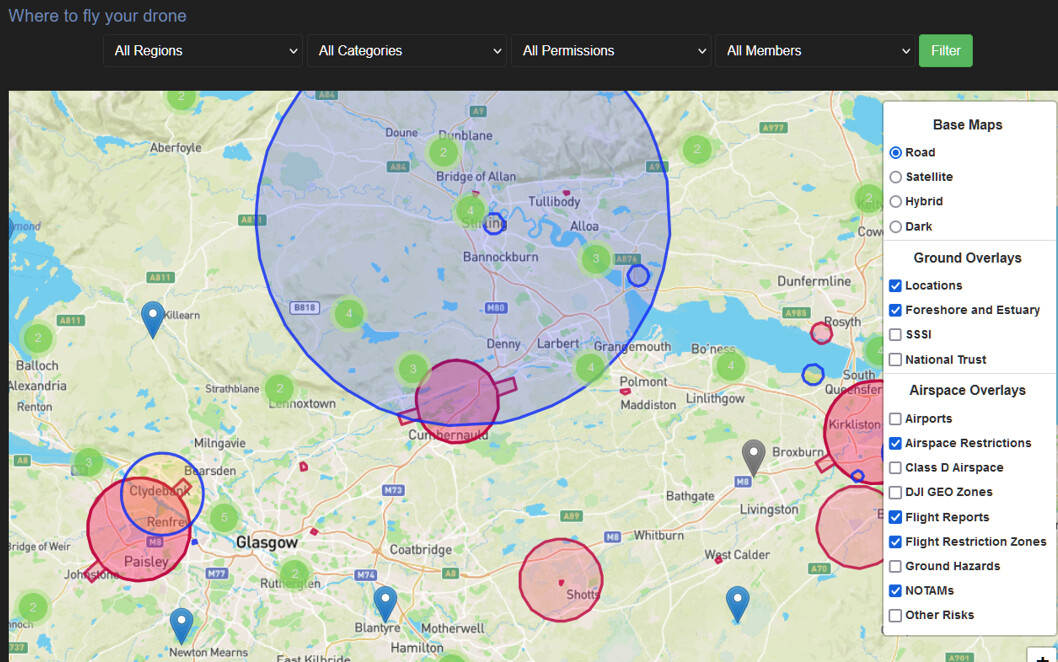Open the cluster marker 4 at Stirling
This screenshot has width=1058, height=662.
click(x=470, y=211)
